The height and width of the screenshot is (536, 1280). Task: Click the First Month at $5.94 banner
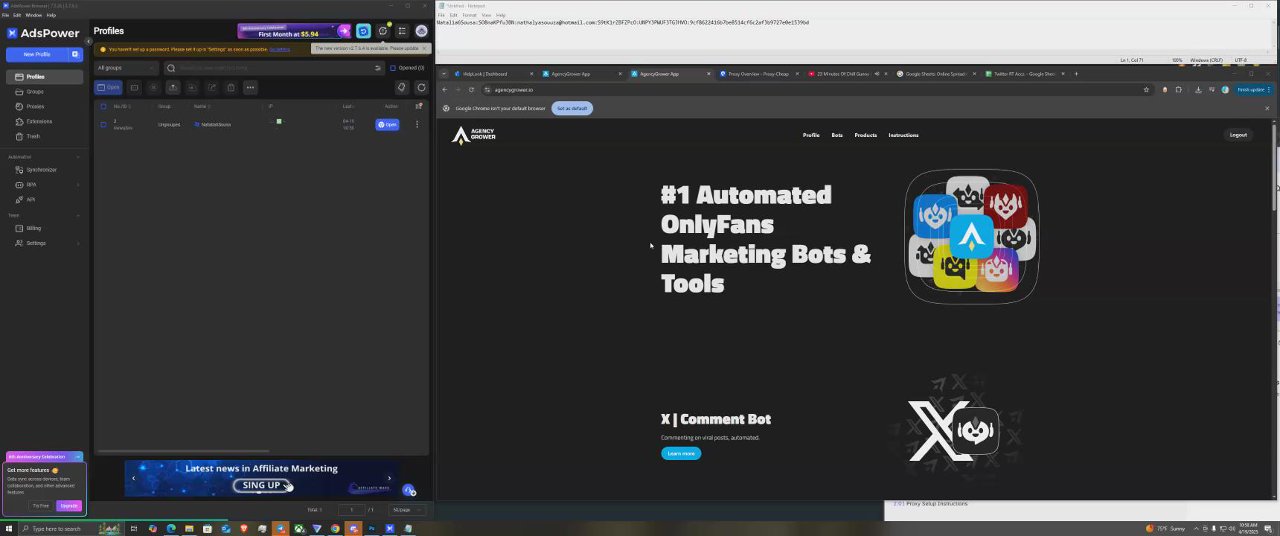pos(294,31)
